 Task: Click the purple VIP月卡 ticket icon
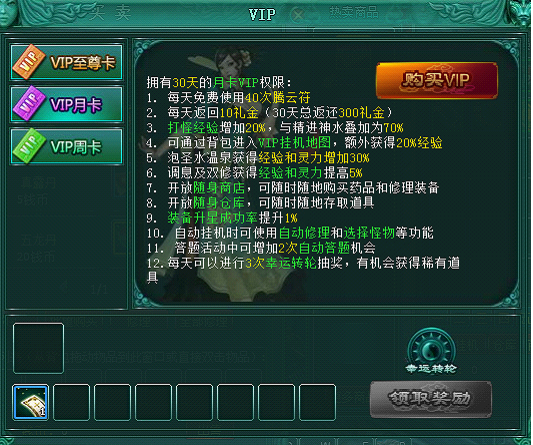(29, 103)
